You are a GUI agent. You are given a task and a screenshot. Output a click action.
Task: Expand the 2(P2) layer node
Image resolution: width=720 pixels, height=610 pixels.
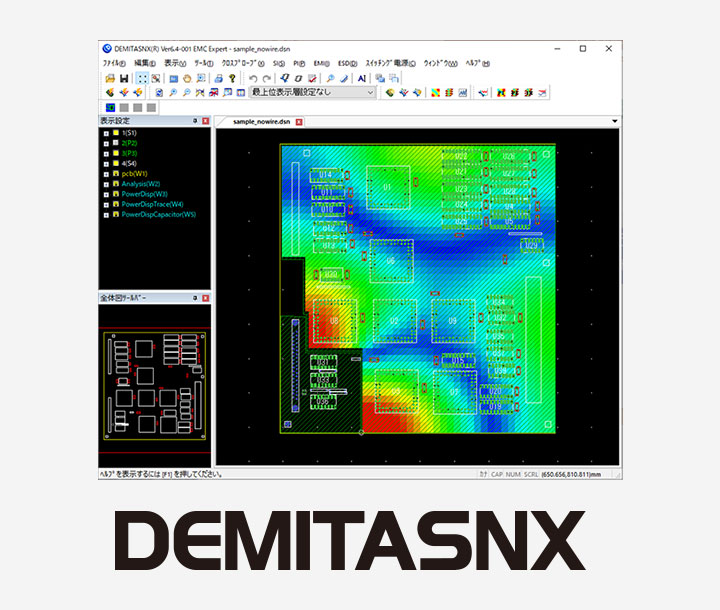pos(106,144)
